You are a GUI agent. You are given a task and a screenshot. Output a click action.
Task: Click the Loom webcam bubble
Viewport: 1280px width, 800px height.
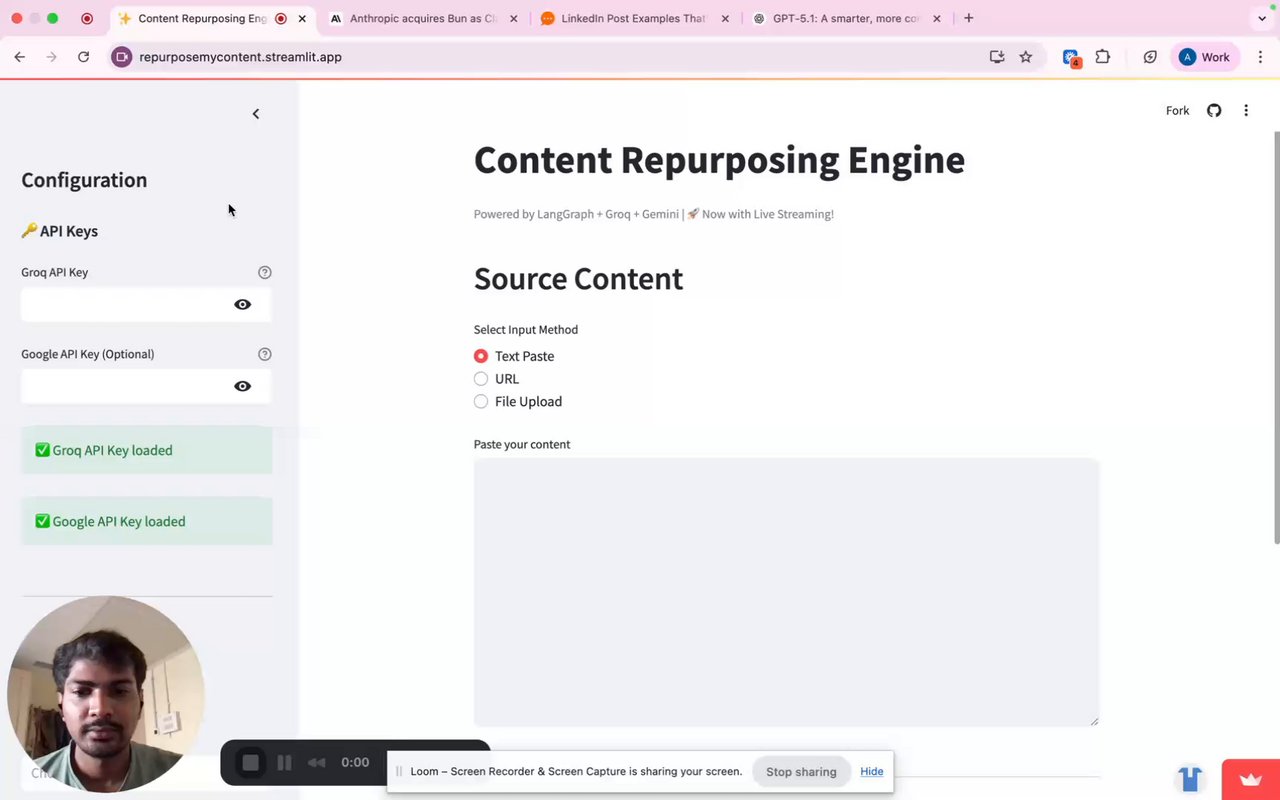coord(106,694)
